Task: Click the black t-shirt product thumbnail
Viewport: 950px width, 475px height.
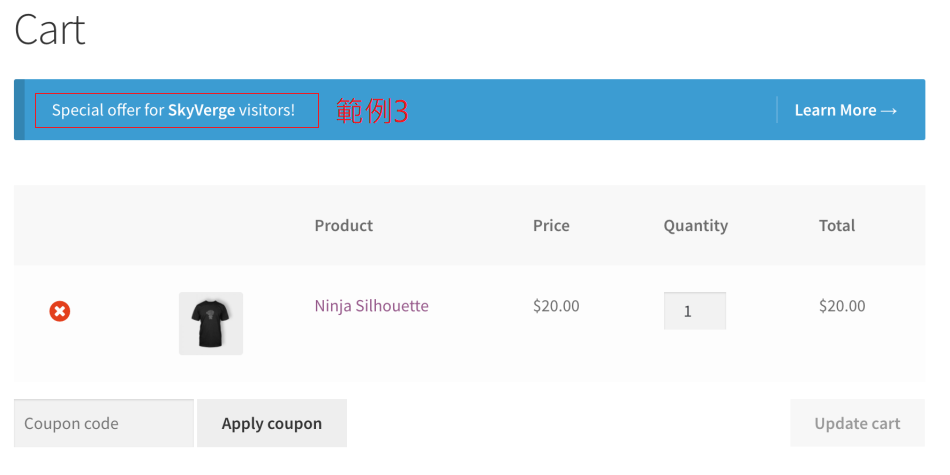Action: (210, 323)
